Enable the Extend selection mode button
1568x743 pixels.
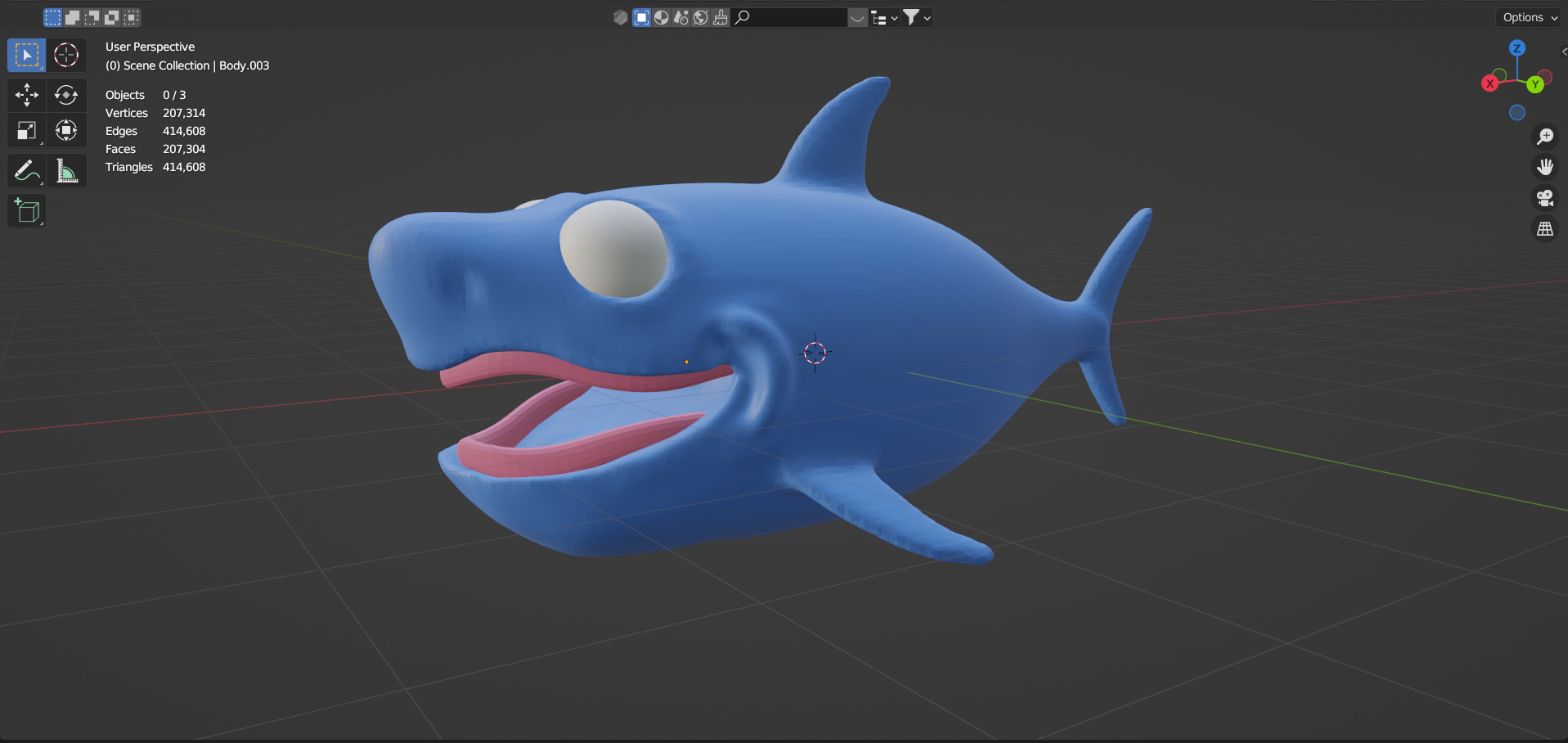pyautogui.click(x=72, y=17)
